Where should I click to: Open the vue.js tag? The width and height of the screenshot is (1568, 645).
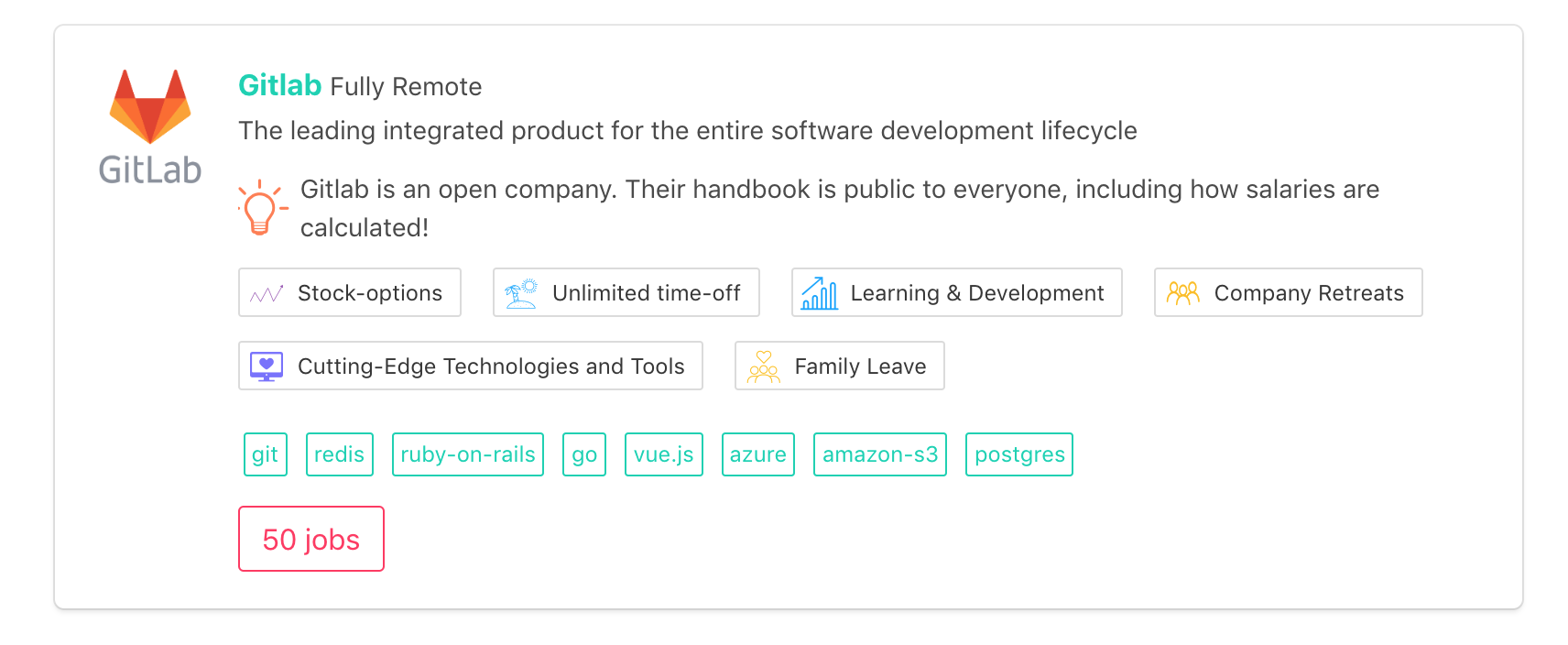coord(664,454)
